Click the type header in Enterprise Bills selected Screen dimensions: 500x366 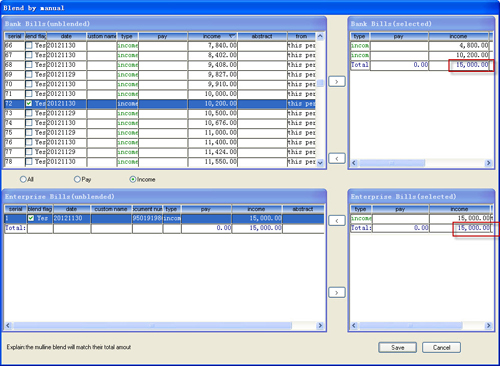click(x=361, y=209)
